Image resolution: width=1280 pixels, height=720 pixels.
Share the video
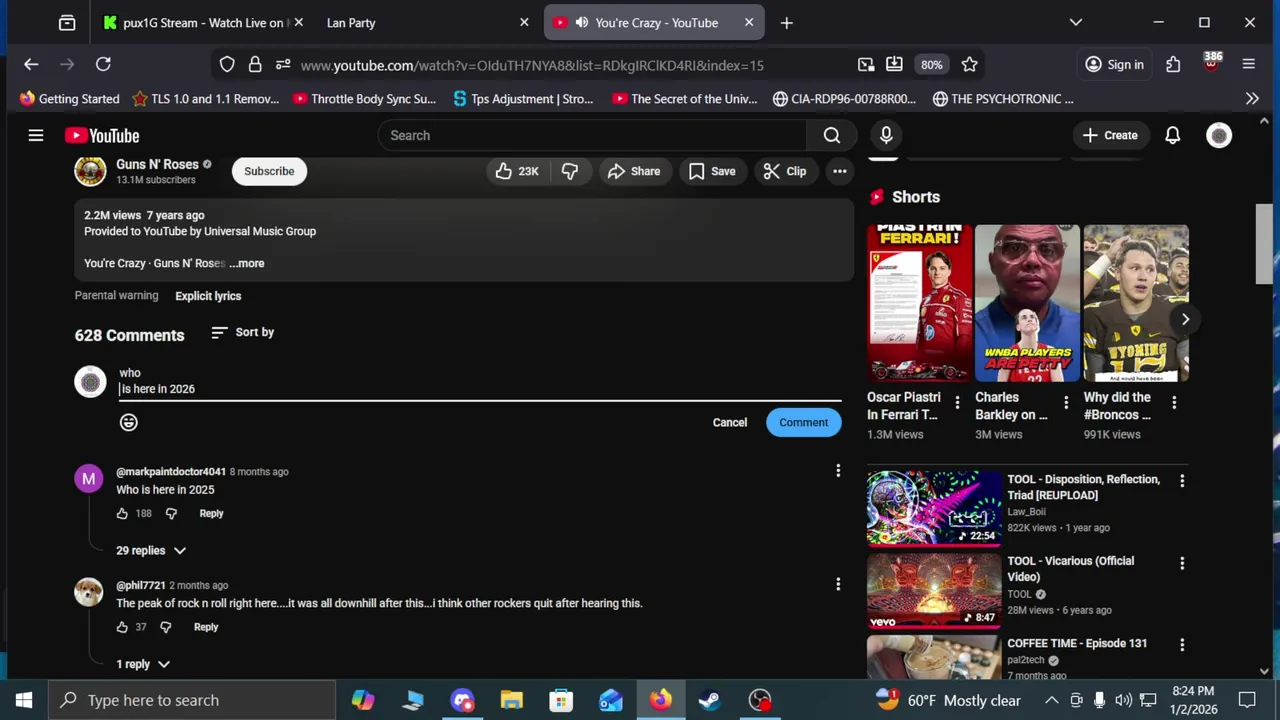pos(634,171)
